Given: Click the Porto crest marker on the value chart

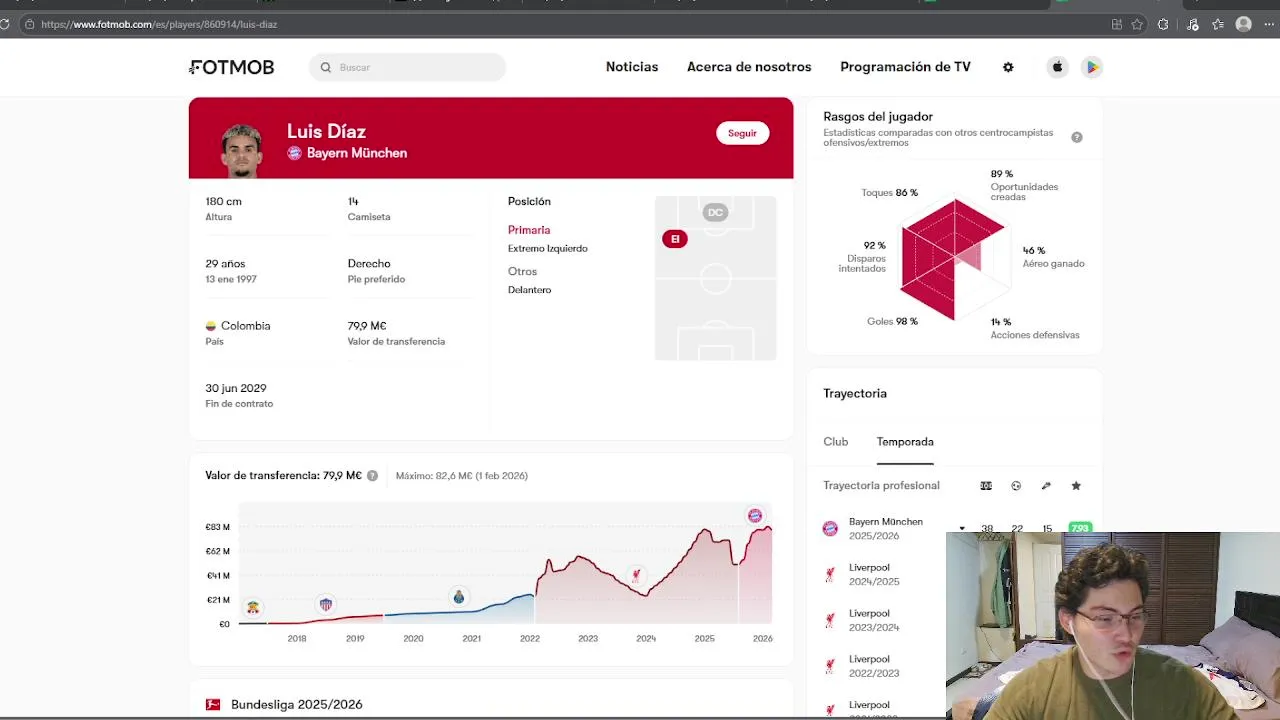Looking at the screenshot, I should [458, 597].
